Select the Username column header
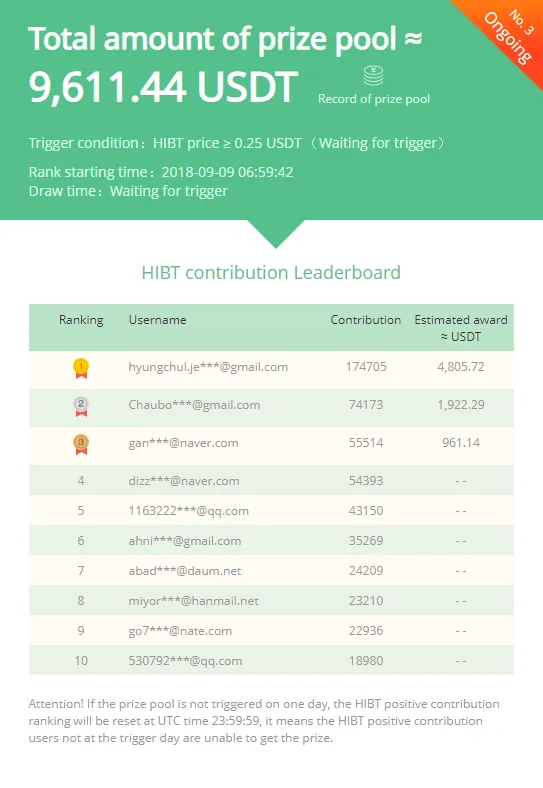The image size is (543, 788). (157, 320)
